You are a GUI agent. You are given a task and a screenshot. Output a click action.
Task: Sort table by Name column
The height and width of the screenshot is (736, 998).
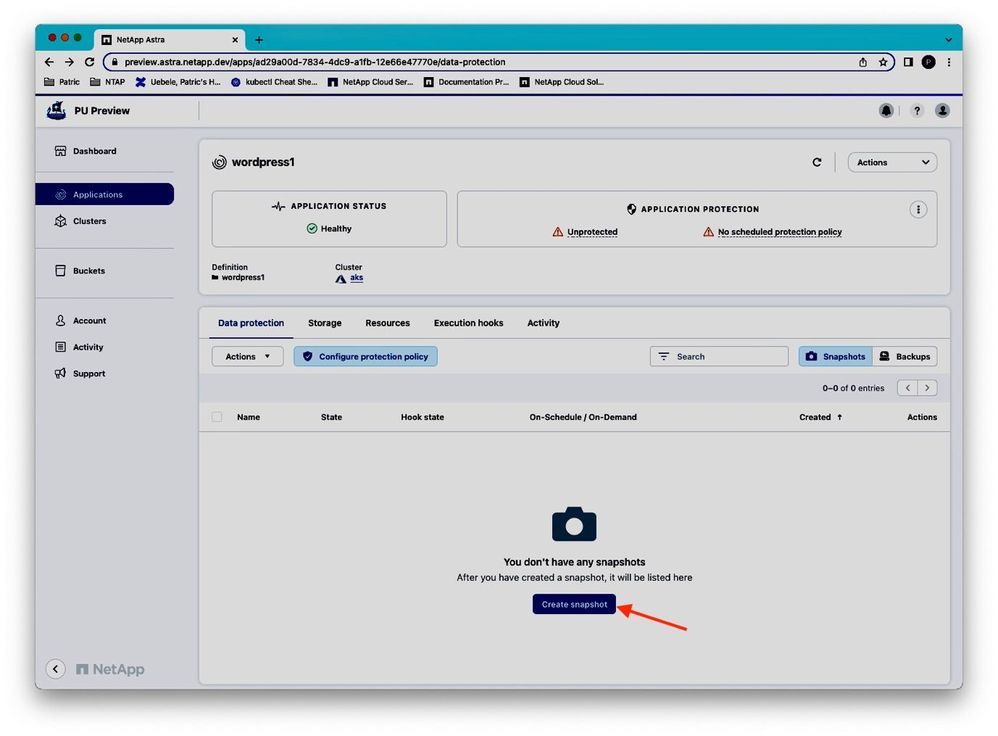pyautogui.click(x=248, y=417)
